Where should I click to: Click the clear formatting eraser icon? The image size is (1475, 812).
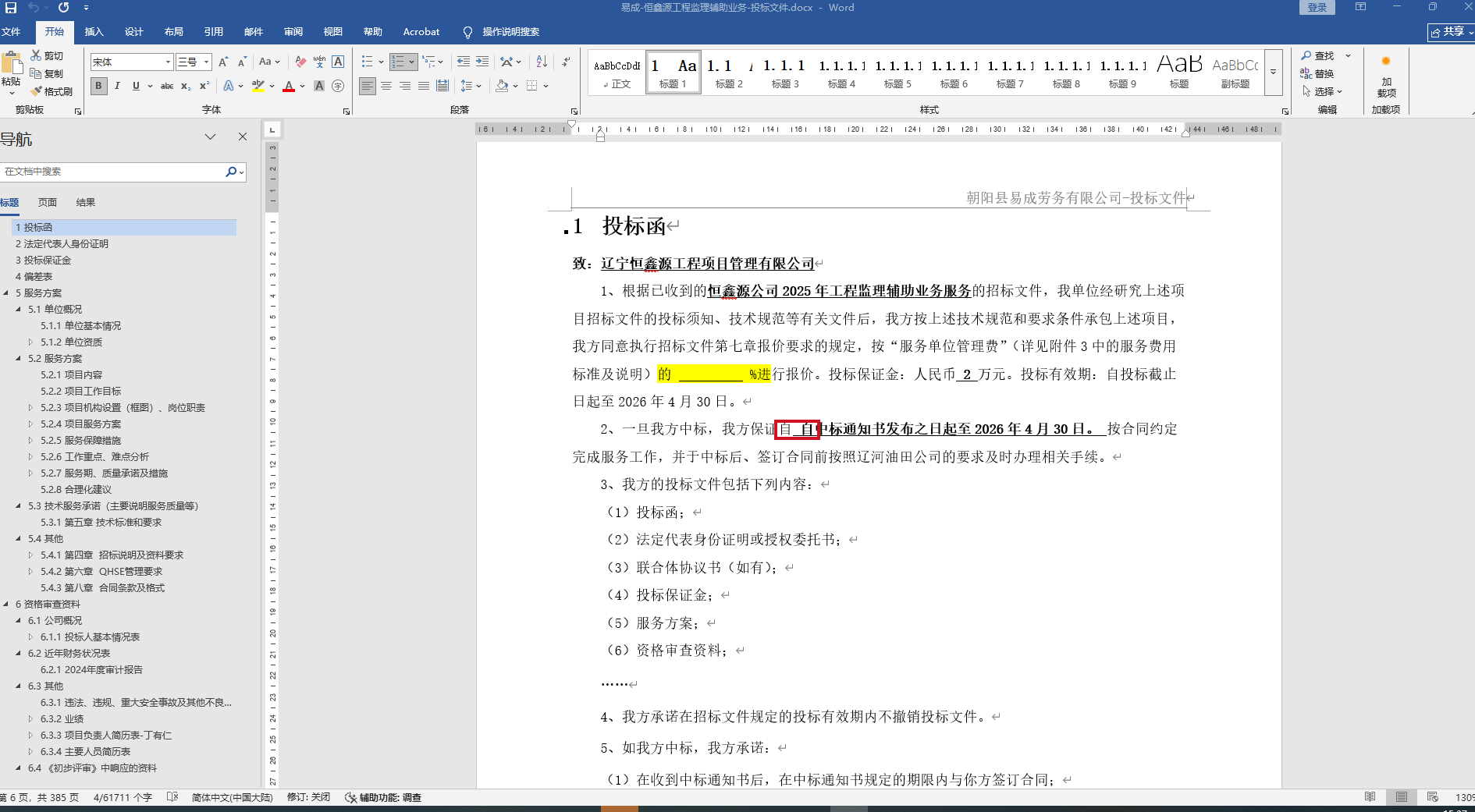pos(300,62)
